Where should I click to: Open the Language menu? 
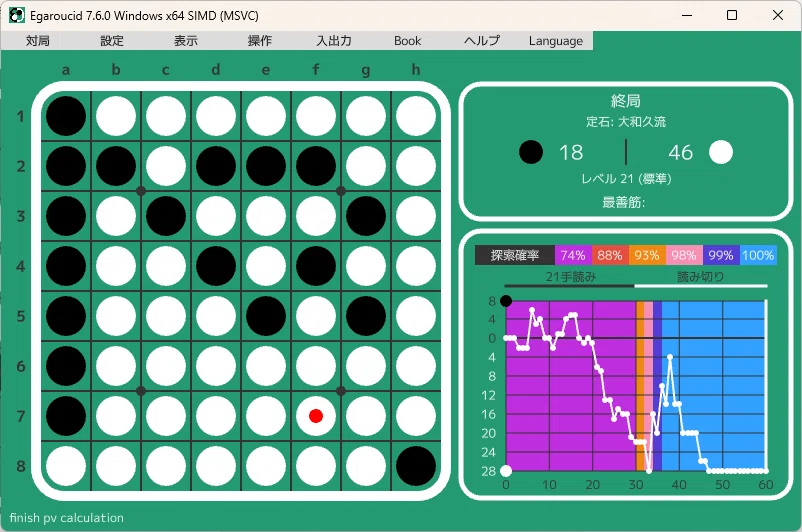click(556, 41)
